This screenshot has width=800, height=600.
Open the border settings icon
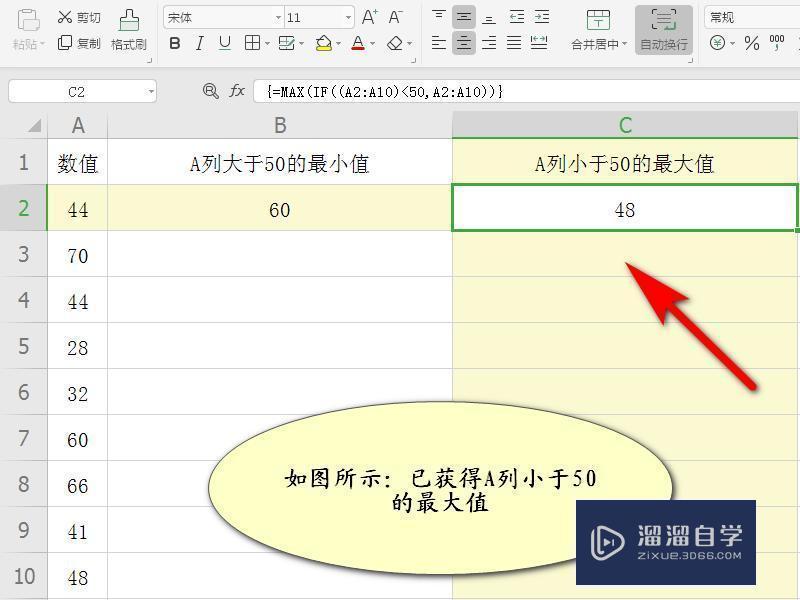pos(254,43)
